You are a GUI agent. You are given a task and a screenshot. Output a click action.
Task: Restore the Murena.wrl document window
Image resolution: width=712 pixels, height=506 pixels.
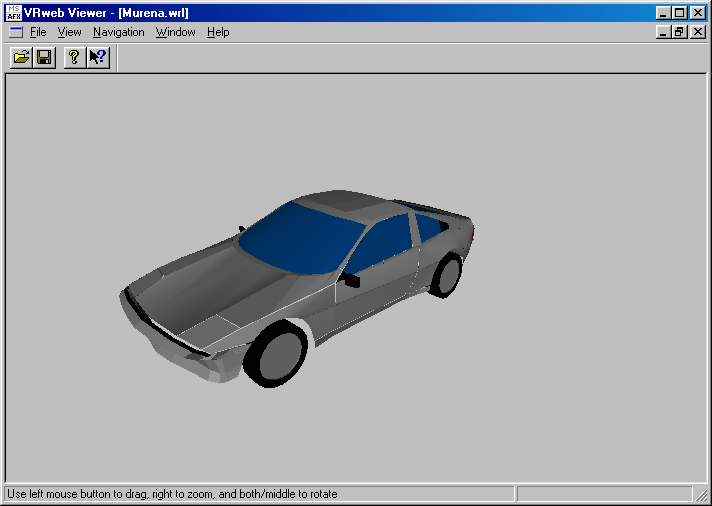[680, 32]
